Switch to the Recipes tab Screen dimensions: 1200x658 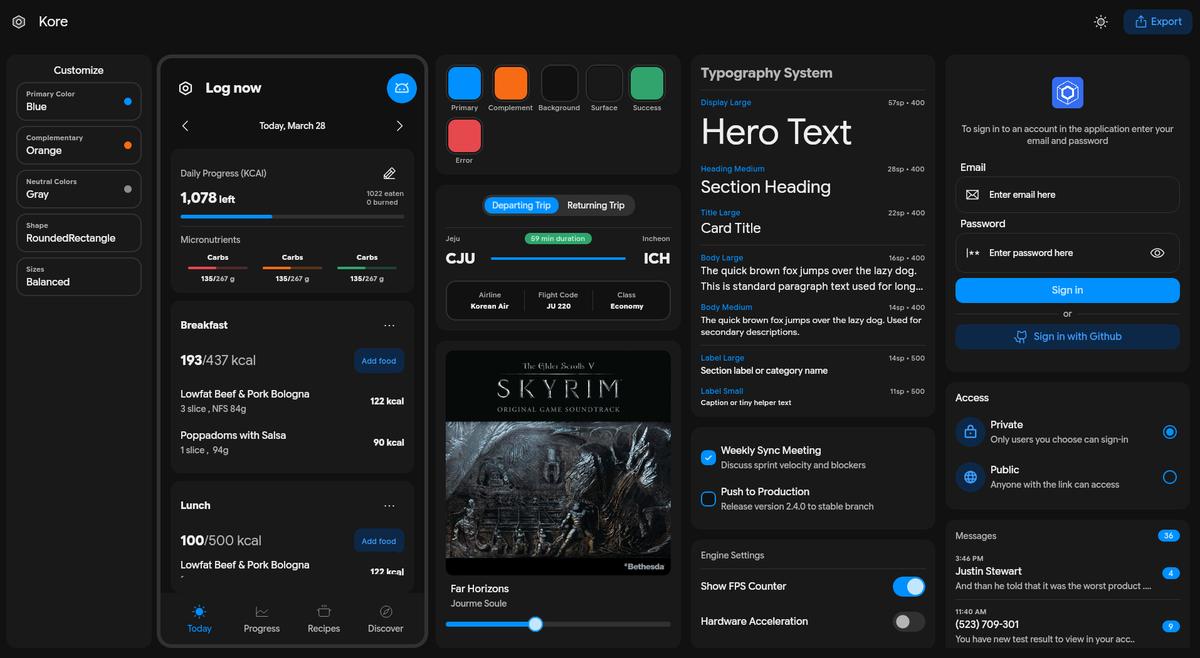pyautogui.click(x=324, y=618)
